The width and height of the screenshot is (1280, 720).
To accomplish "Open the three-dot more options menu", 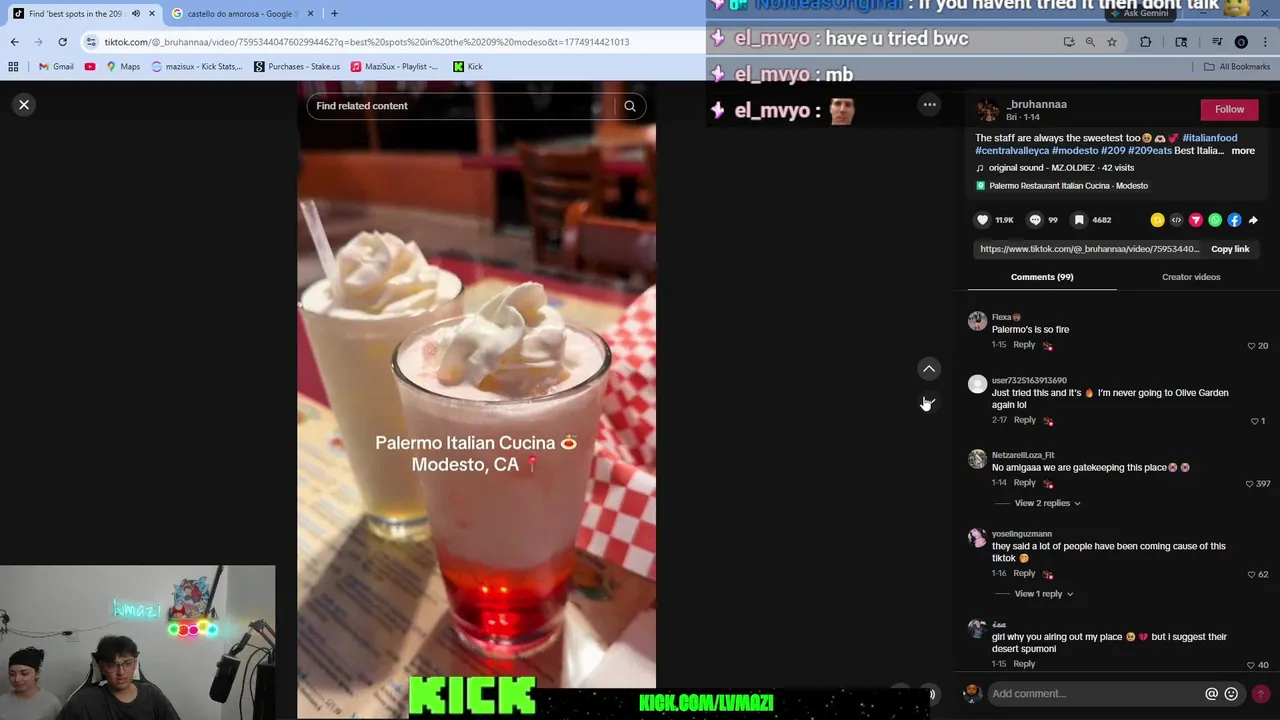I will click(929, 105).
